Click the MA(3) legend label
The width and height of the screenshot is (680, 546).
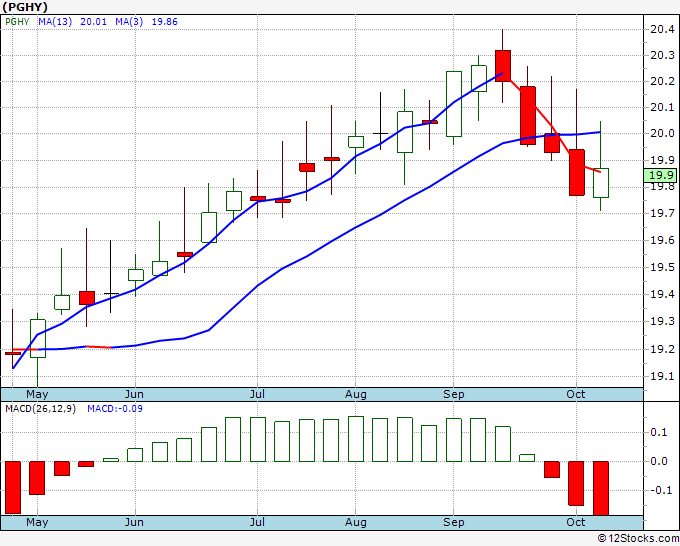pos(129,22)
